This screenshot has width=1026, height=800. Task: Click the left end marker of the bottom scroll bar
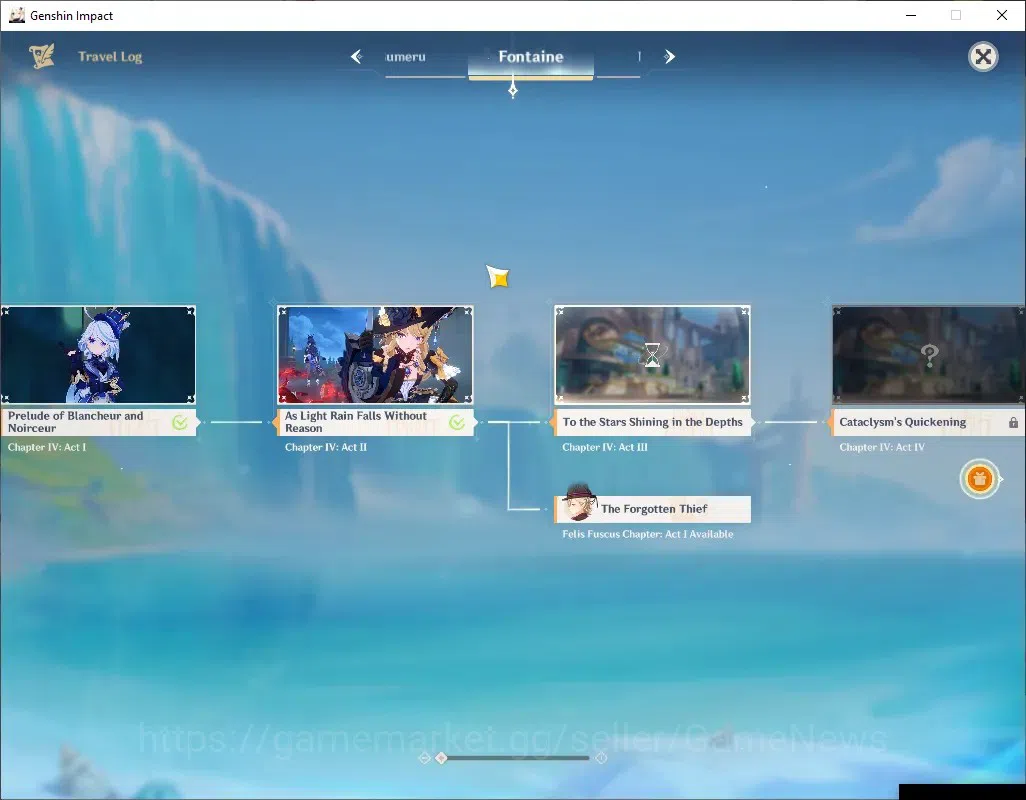pyautogui.click(x=424, y=757)
